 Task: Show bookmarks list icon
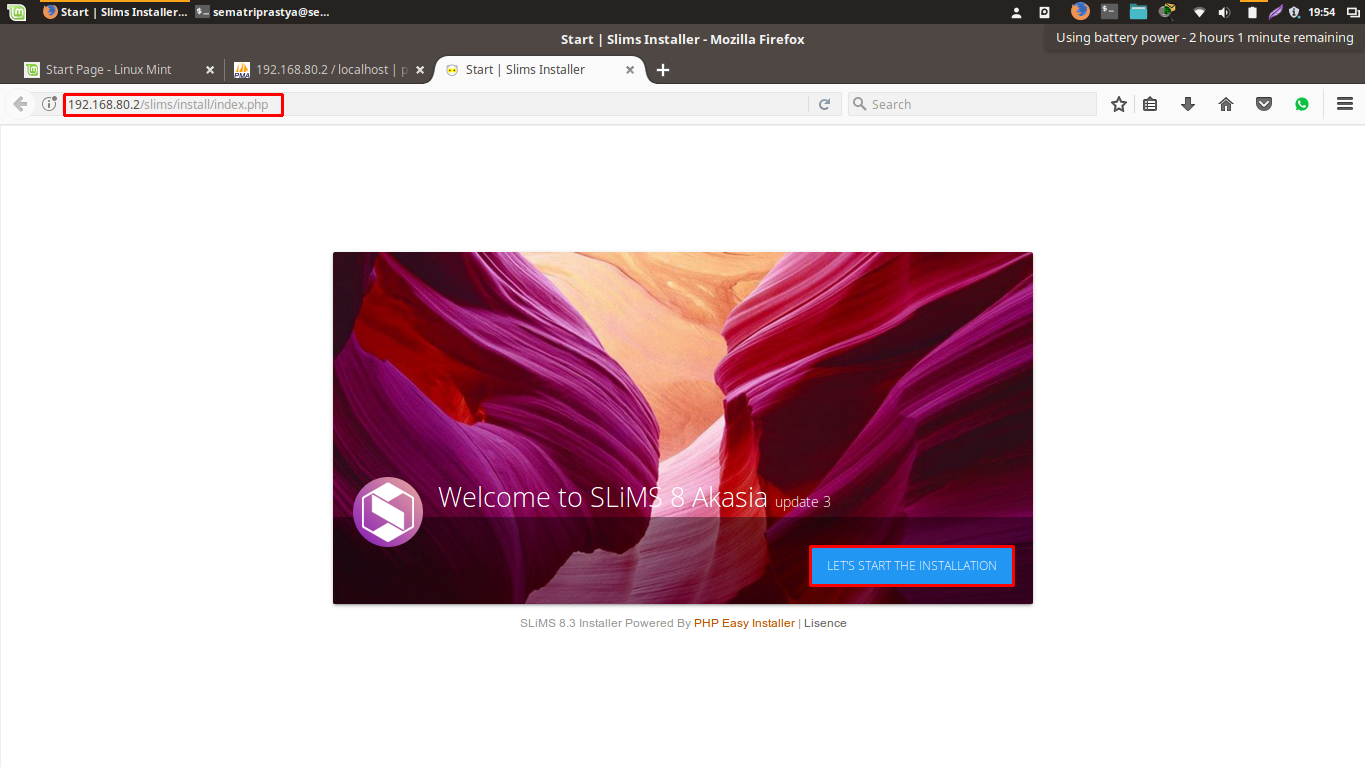[1150, 104]
